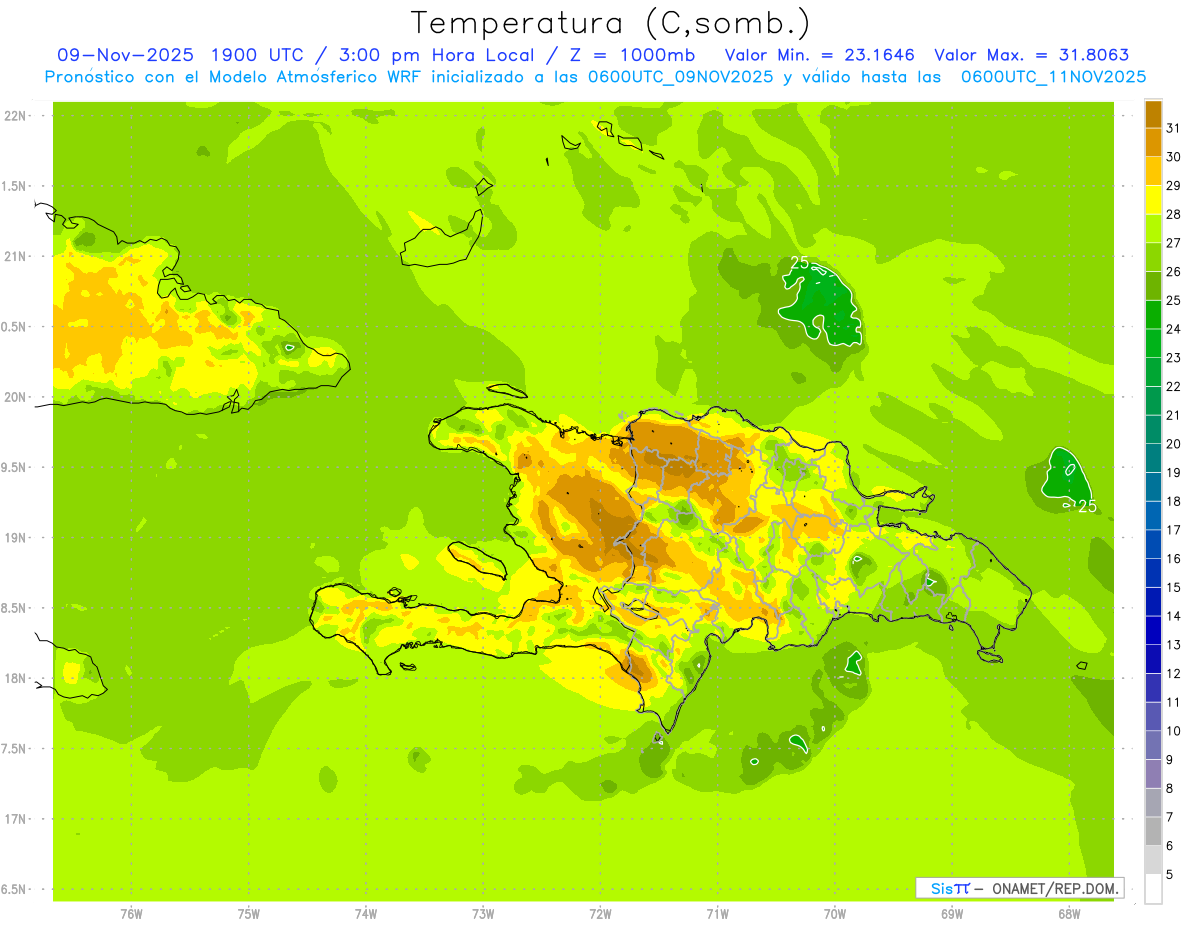Click the latitude label "21N"

click(x=16, y=257)
